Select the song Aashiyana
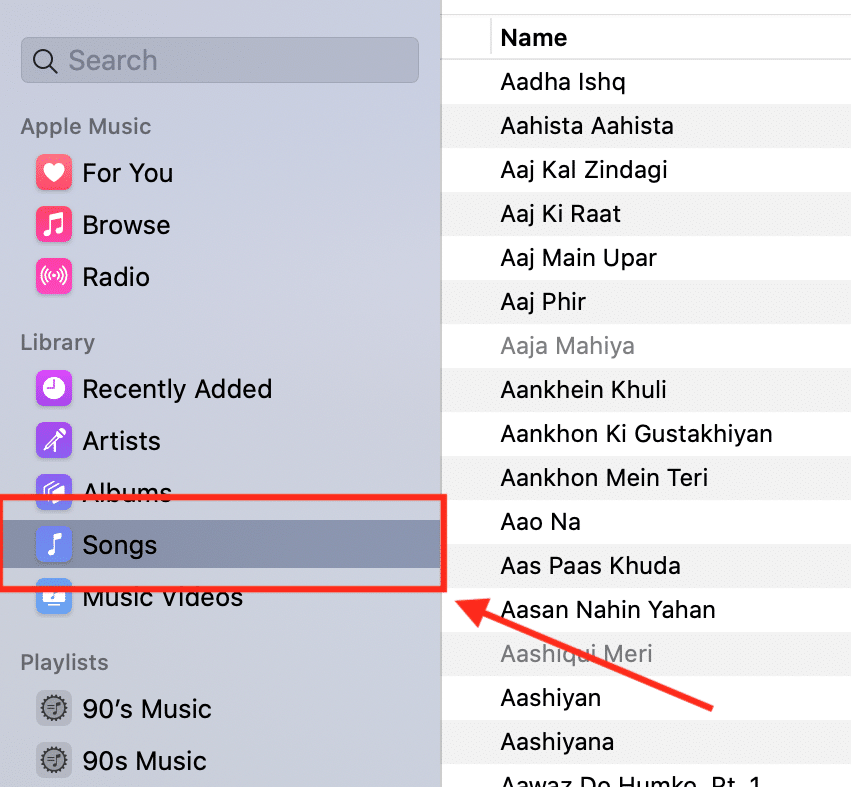The image size is (851, 787). point(557,742)
